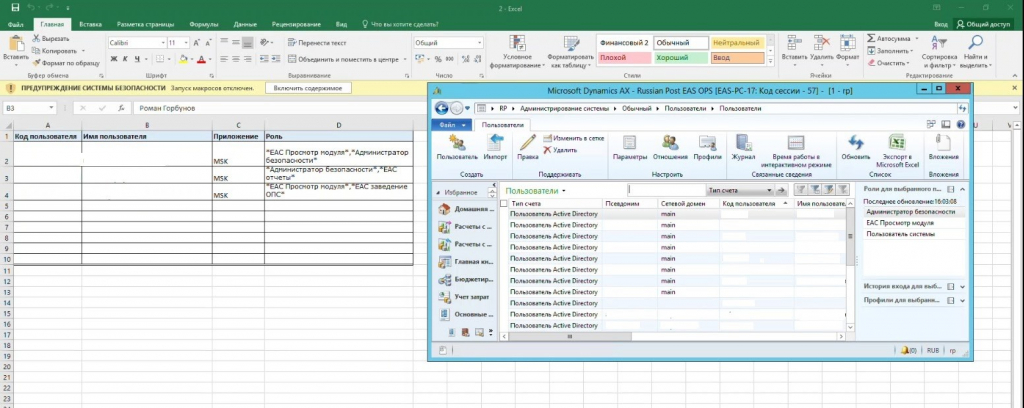This screenshot has width=1024, height=408.
Task: Expand the История входа factbox
Action: coord(962,287)
